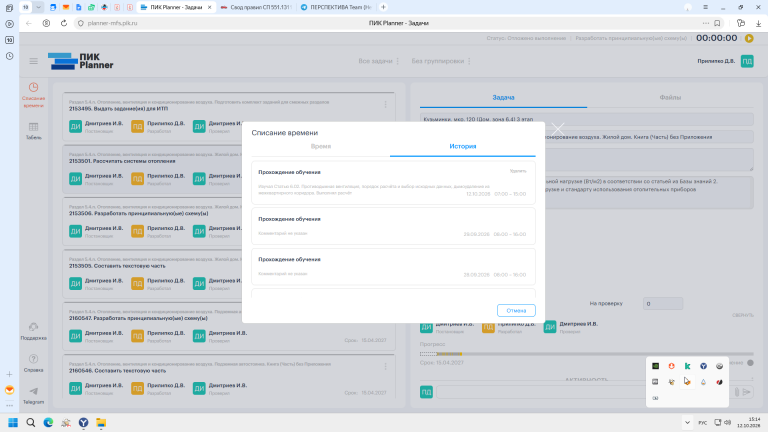Image resolution: width=768 pixels, height=432 pixels.
Task: Open the Без группировки grouping dropdown
Action: [441, 61]
